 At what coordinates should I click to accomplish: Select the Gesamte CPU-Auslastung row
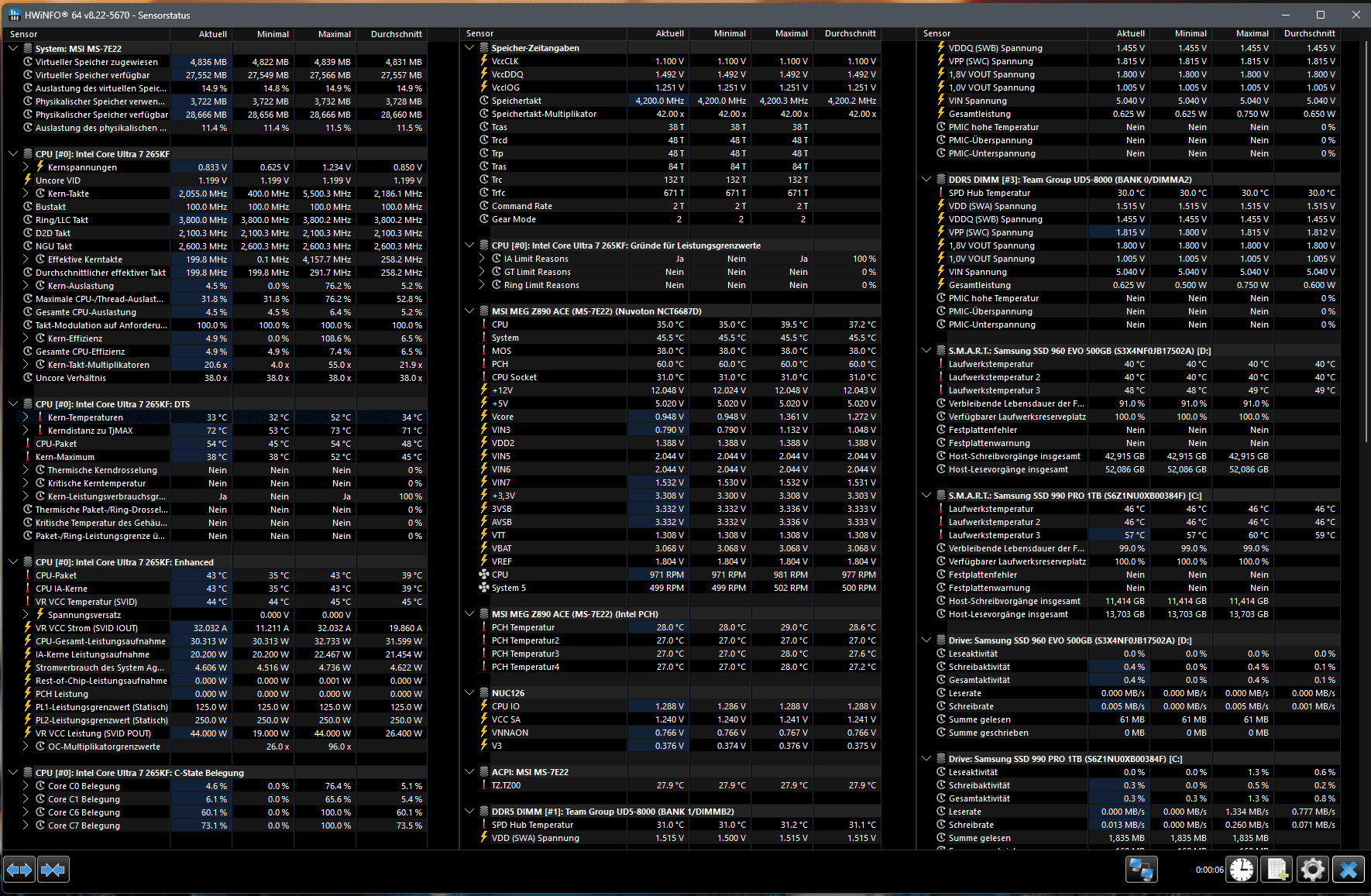(216, 312)
